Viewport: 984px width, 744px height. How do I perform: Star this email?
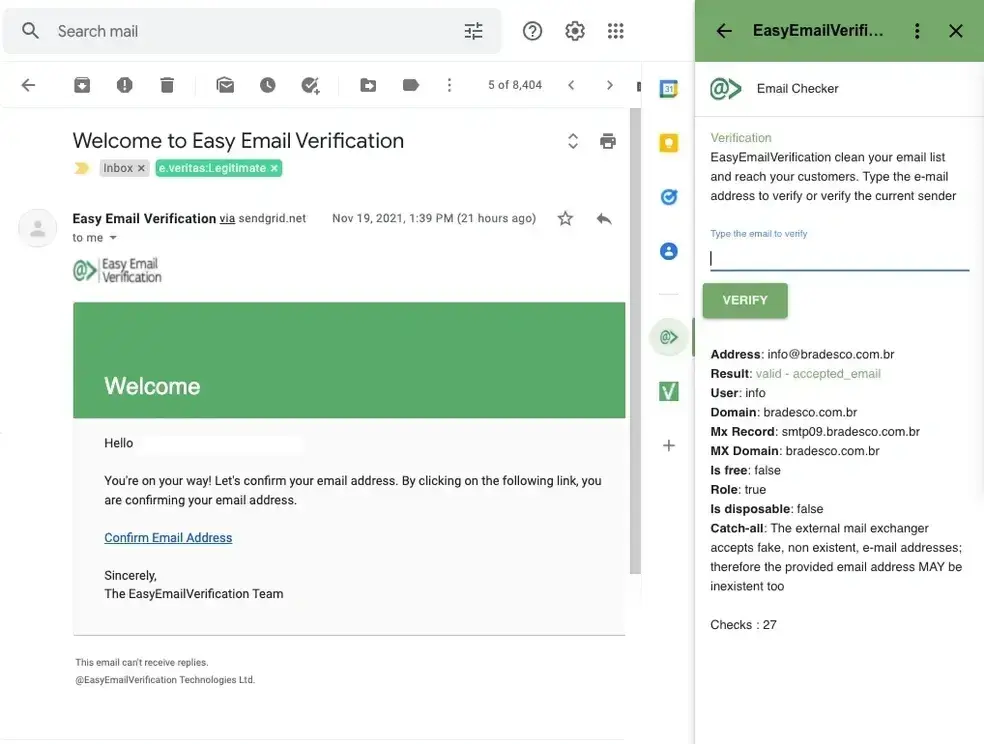[565, 218]
